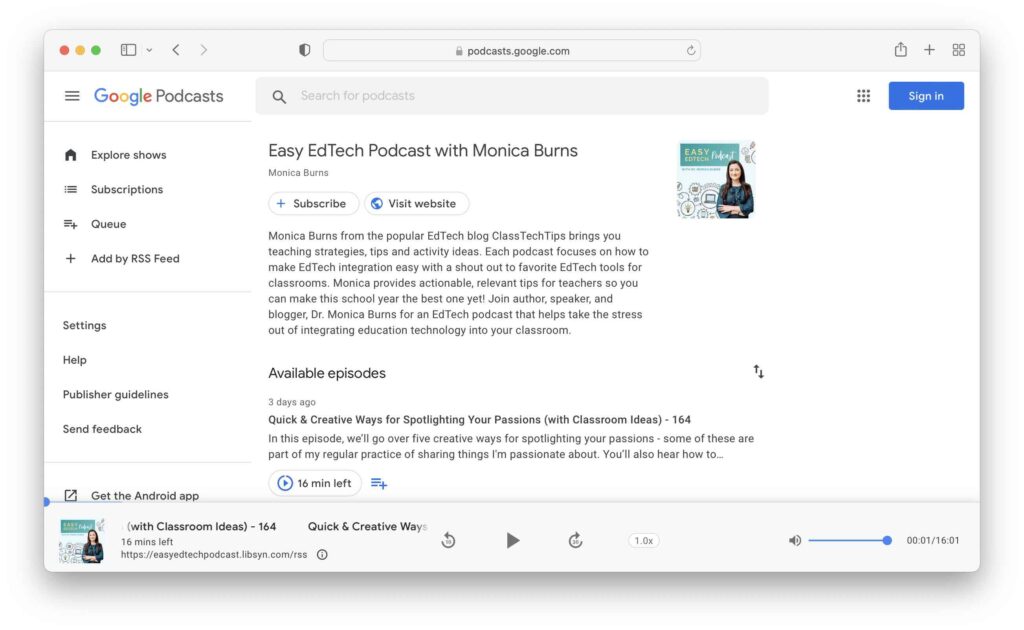Click the 16 mins left player text
Screen dimensions: 1024x630
tap(147, 542)
